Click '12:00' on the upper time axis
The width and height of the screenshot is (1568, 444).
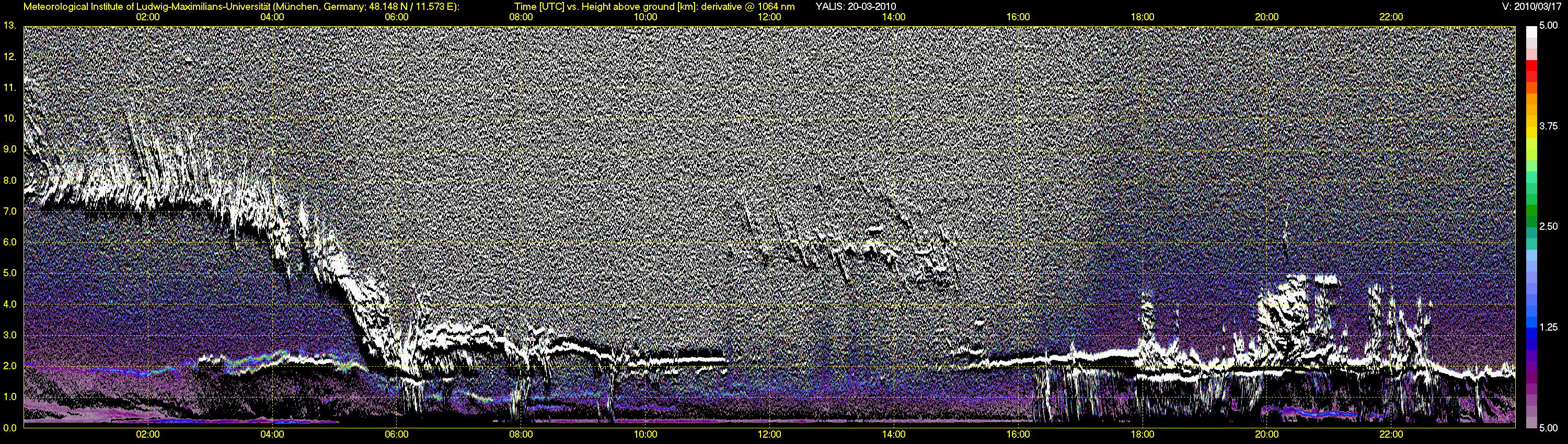(769, 17)
